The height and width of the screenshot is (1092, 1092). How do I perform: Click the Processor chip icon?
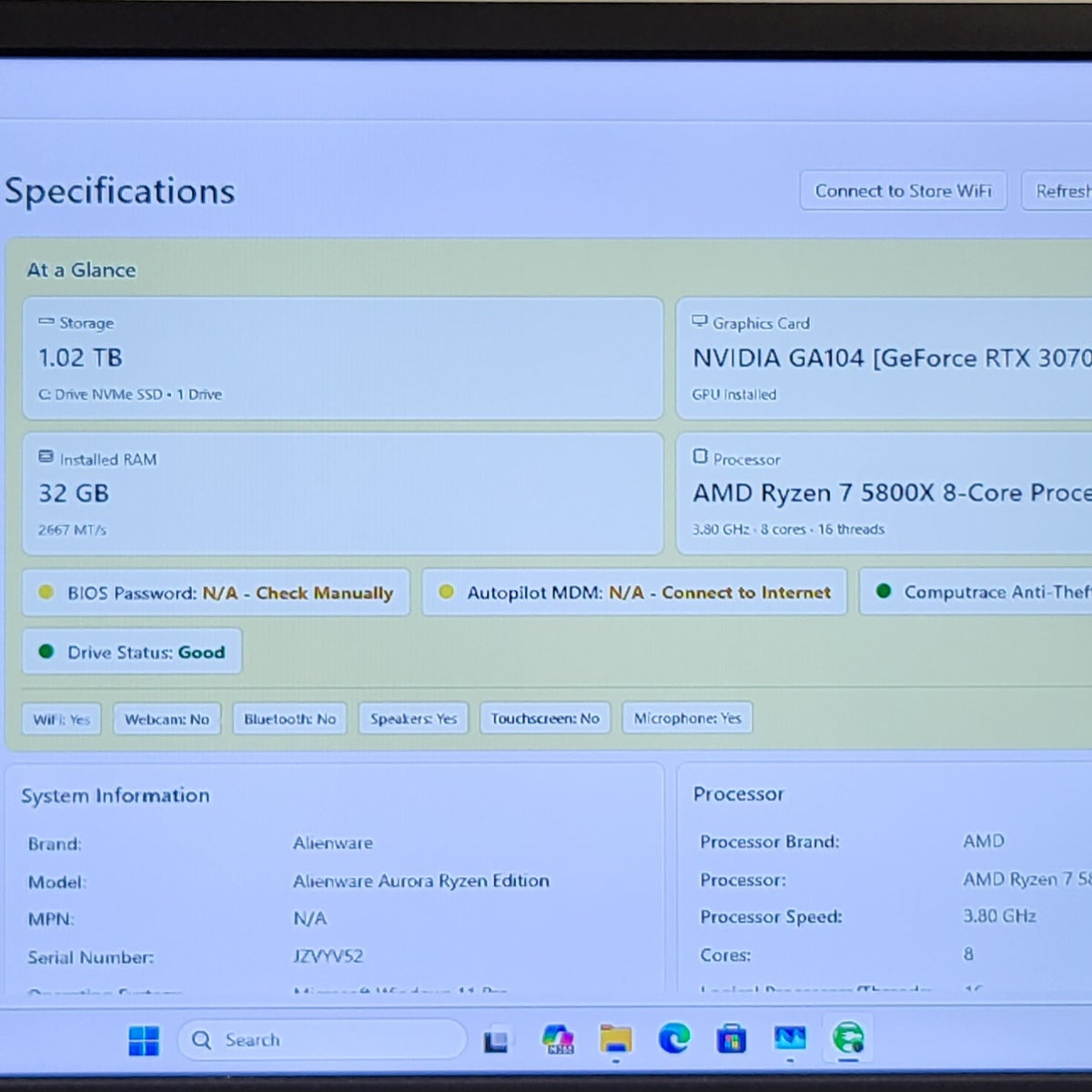coord(700,457)
